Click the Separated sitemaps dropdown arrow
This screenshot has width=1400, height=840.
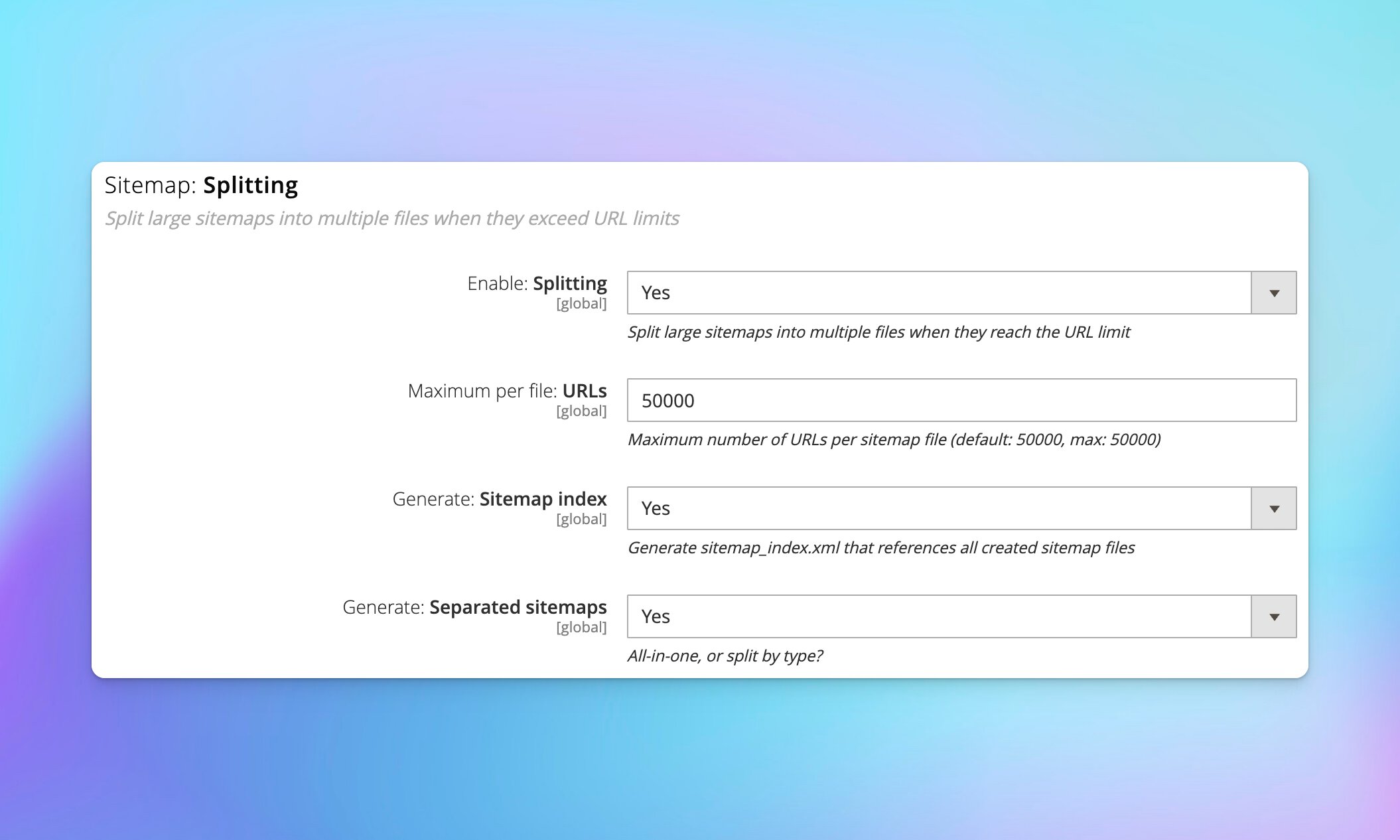(x=1273, y=616)
